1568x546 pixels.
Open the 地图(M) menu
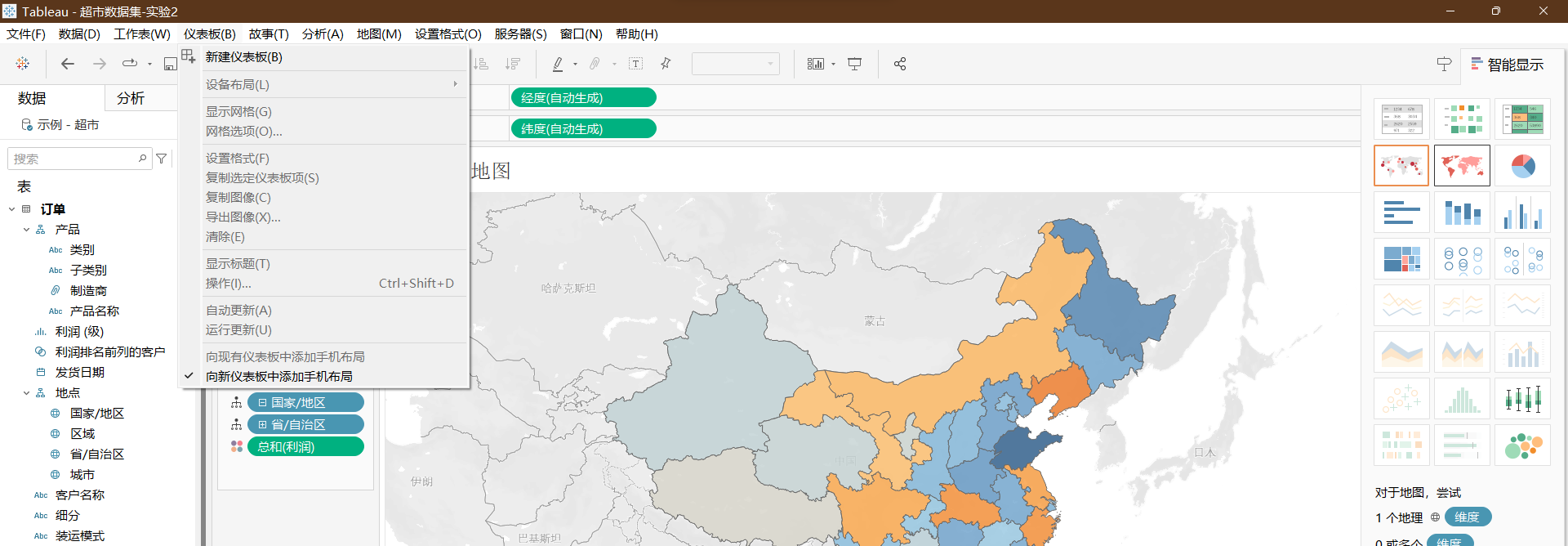[379, 34]
